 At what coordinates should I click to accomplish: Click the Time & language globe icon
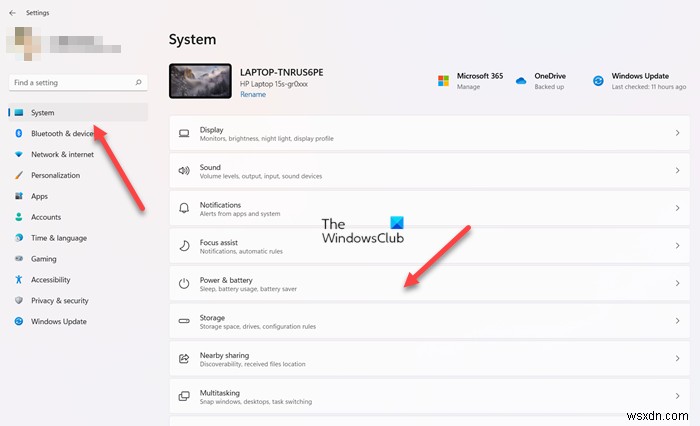click(x=19, y=238)
